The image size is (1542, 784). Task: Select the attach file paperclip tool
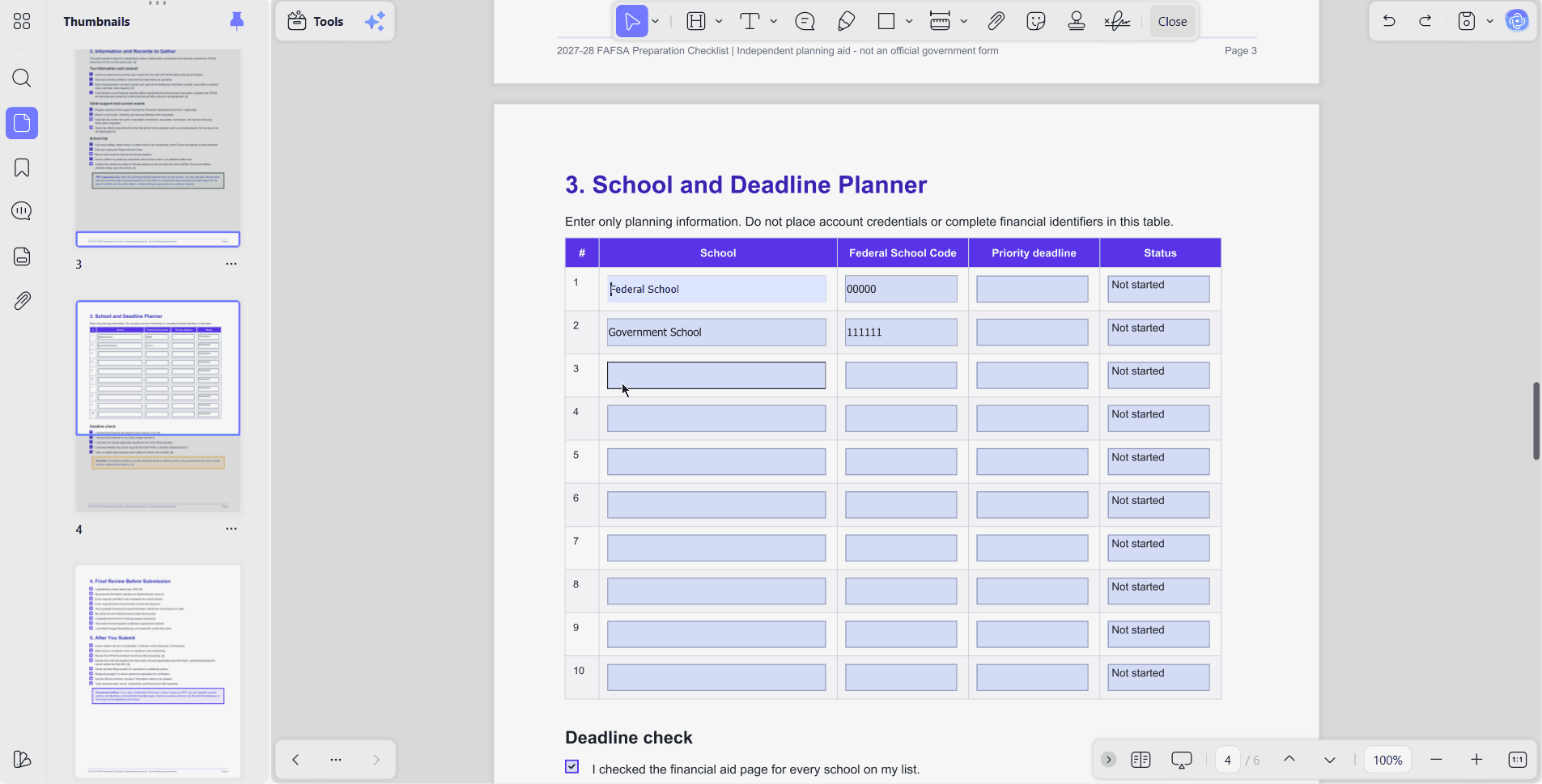(996, 21)
